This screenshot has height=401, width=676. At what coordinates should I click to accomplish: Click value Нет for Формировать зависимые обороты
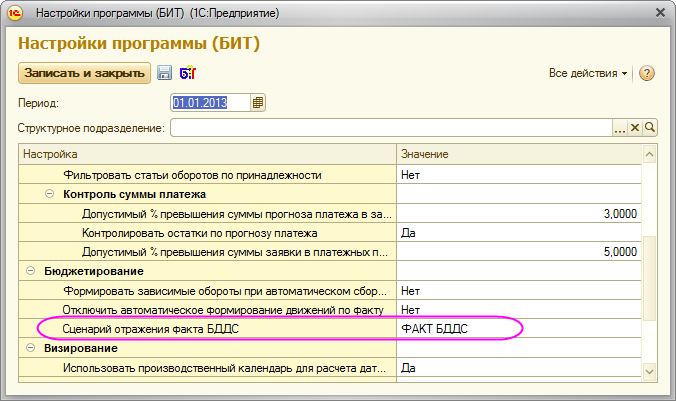[x=519, y=291]
